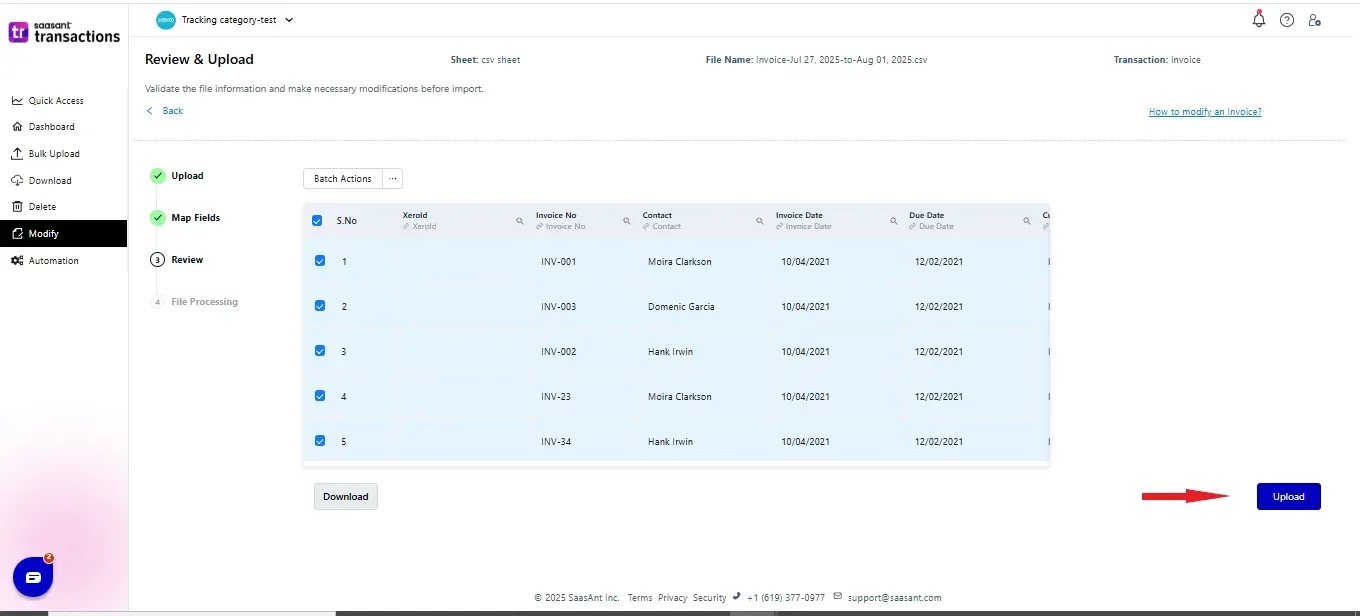This screenshot has width=1360, height=616.
Task: Click the Dashboard home icon
Action: tap(17, 127)
